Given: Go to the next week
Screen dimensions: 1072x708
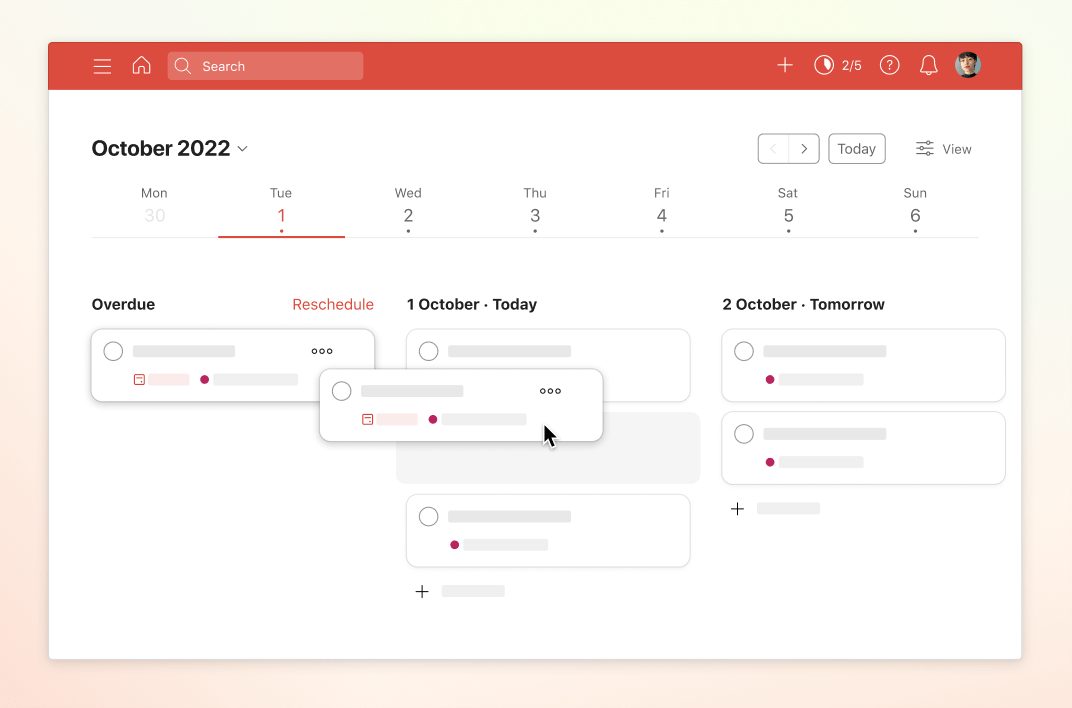Looking at the screenshot, I should 804,149.
